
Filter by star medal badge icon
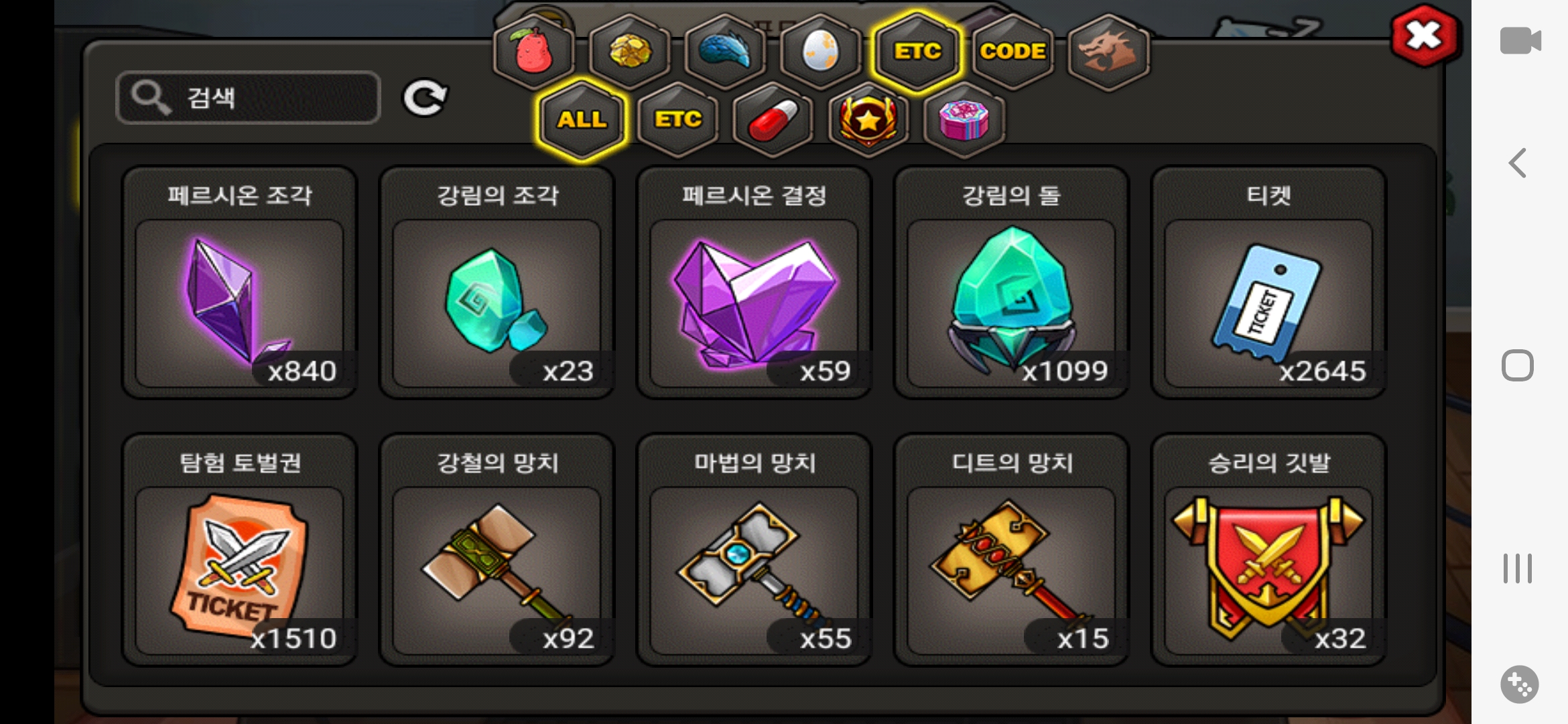868,120
